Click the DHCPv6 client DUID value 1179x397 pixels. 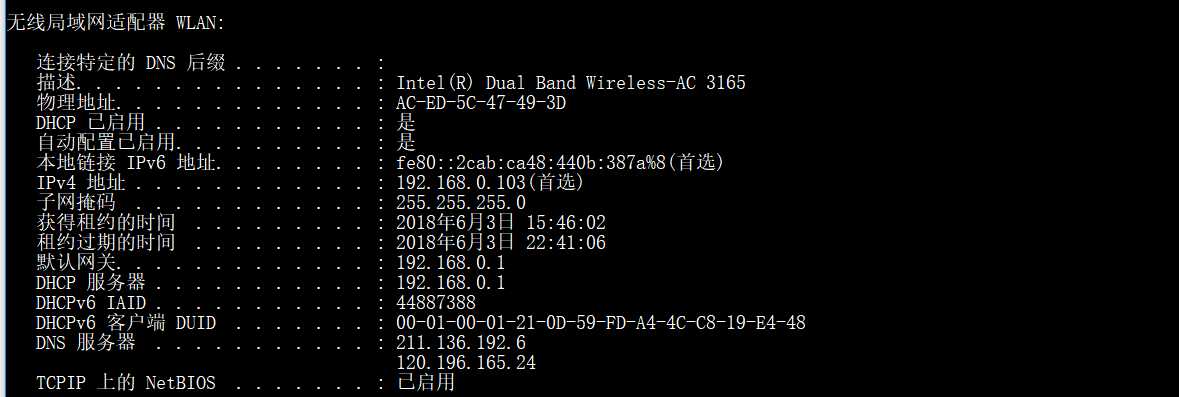coord(601,323)
